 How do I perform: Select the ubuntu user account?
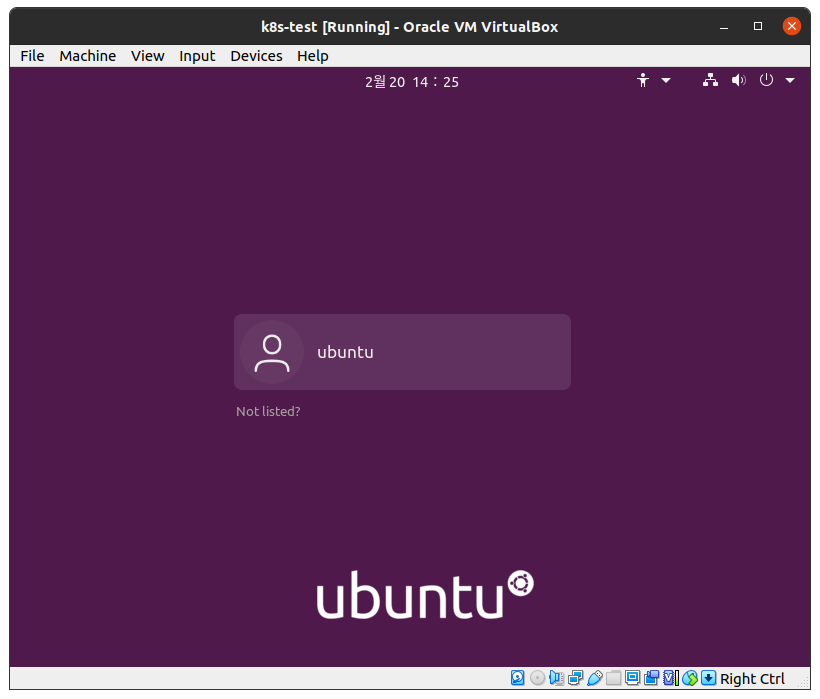coord(402,352)
